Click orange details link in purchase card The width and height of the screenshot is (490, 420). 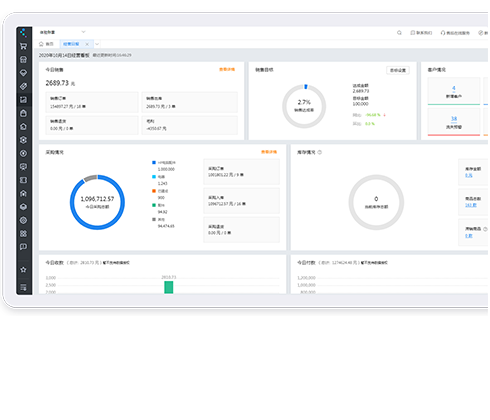[269, 152]
